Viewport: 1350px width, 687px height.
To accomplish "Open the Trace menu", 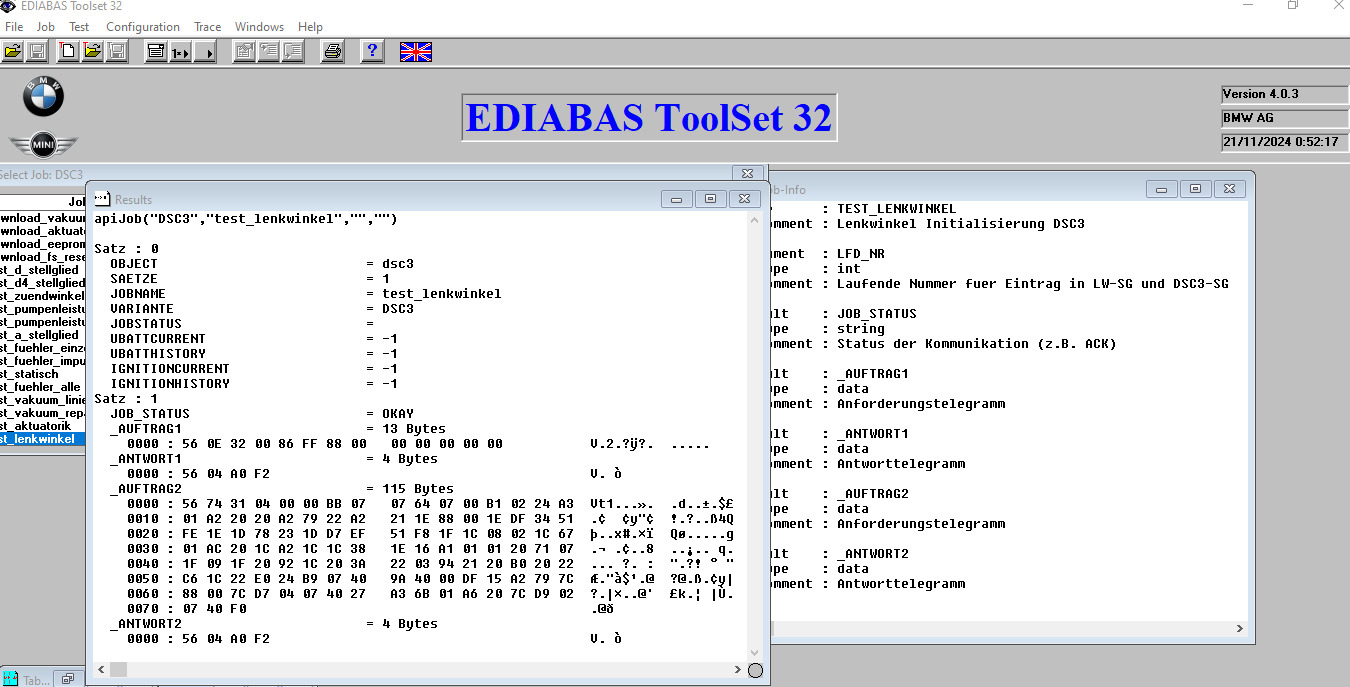I will pyautogui.click(x=207, y=27).
